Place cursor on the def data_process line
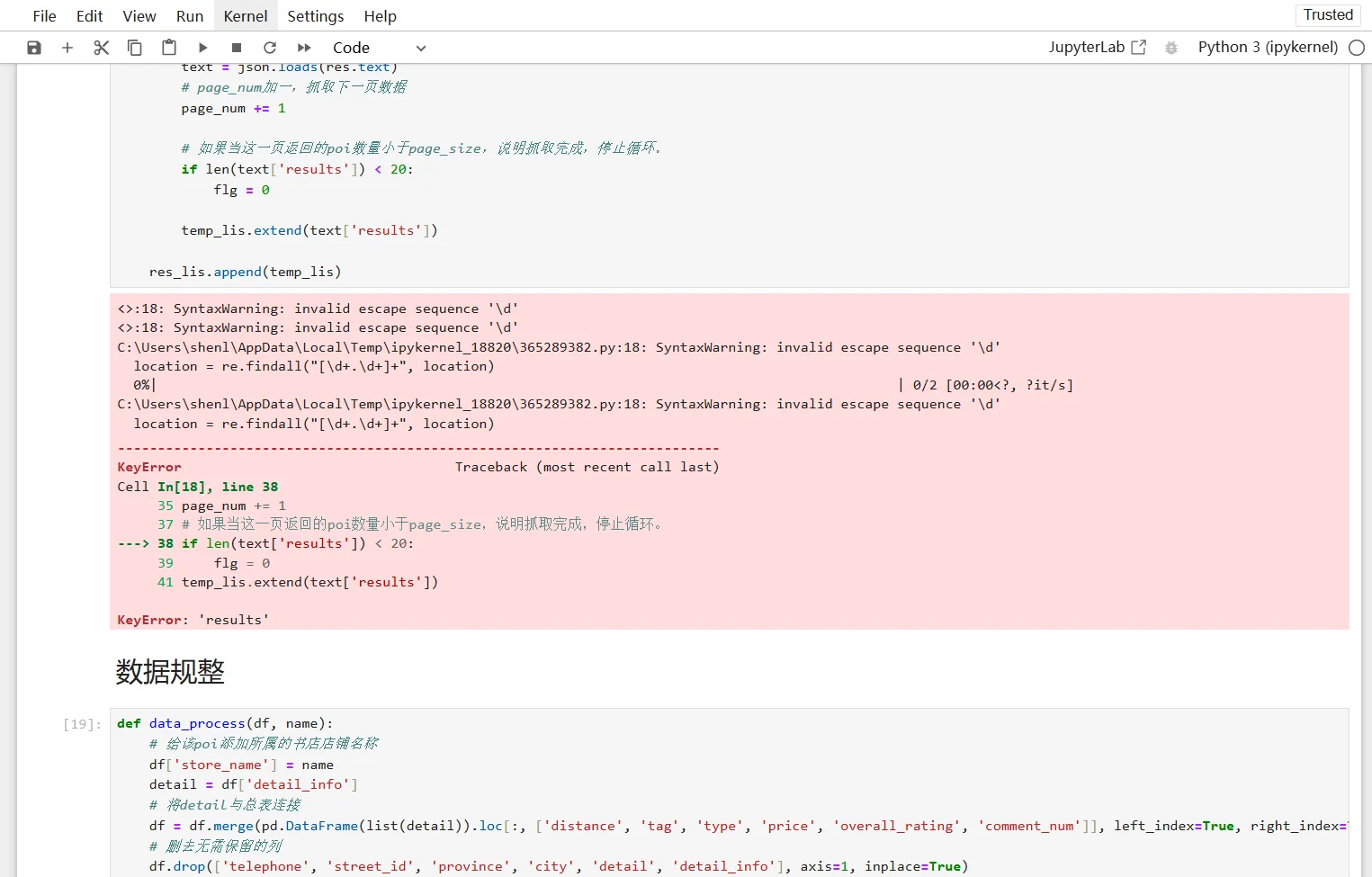 pos(225,723)
